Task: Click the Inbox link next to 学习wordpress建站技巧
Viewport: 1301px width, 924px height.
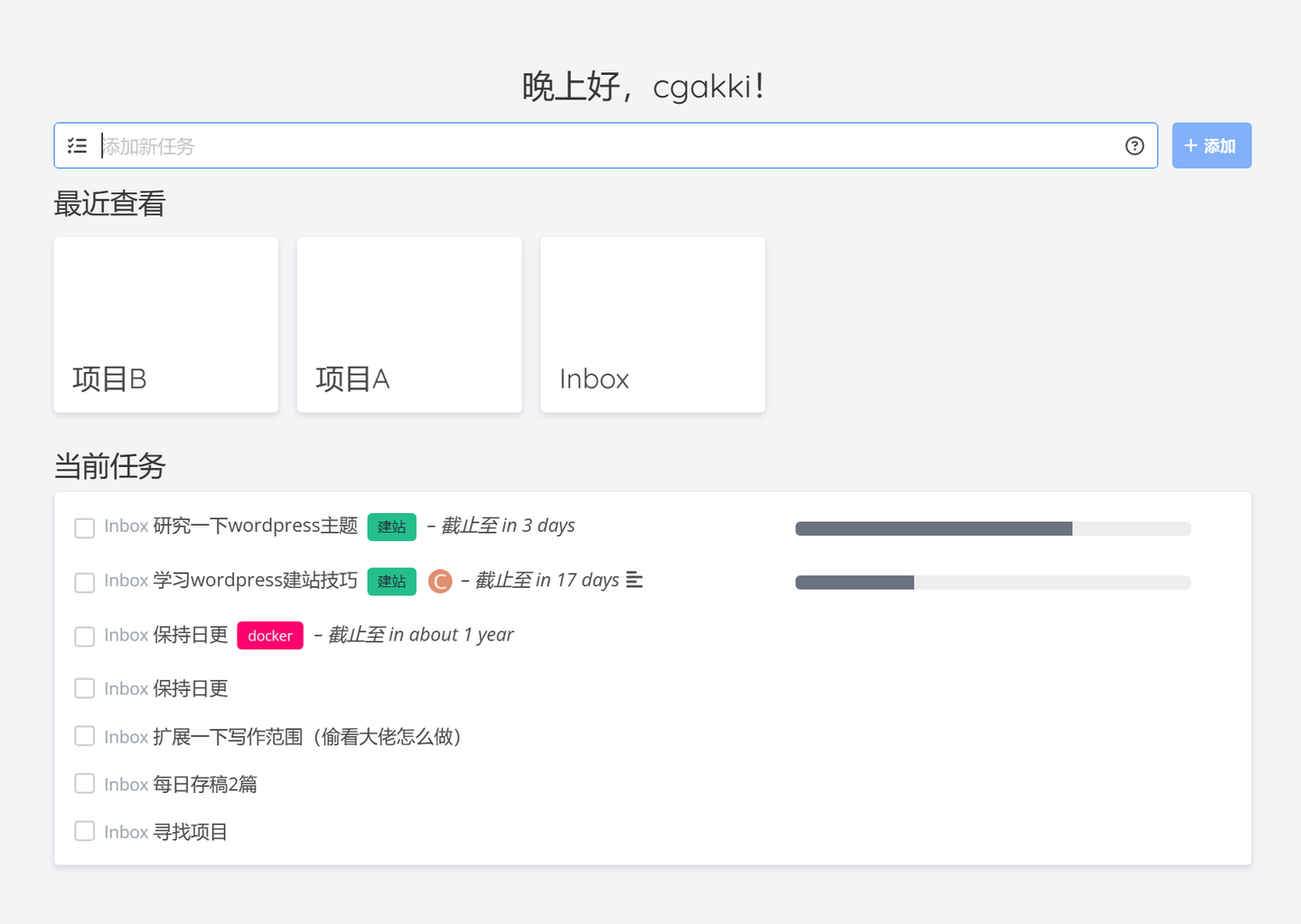Action: click(x=126, y=581)
